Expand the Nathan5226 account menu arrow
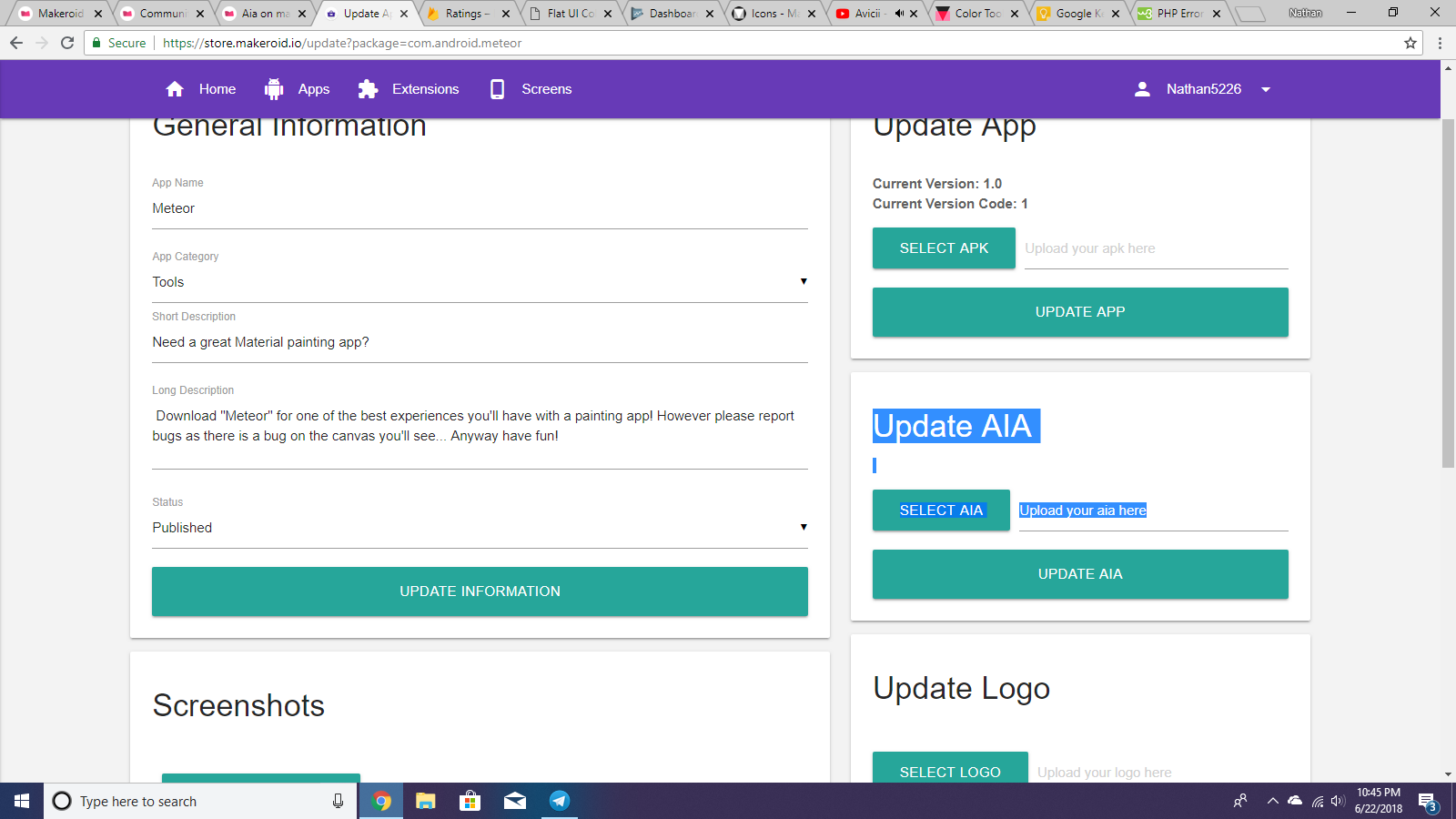Viewport: 1456px width, 819px height. (x=1265, y=89)
